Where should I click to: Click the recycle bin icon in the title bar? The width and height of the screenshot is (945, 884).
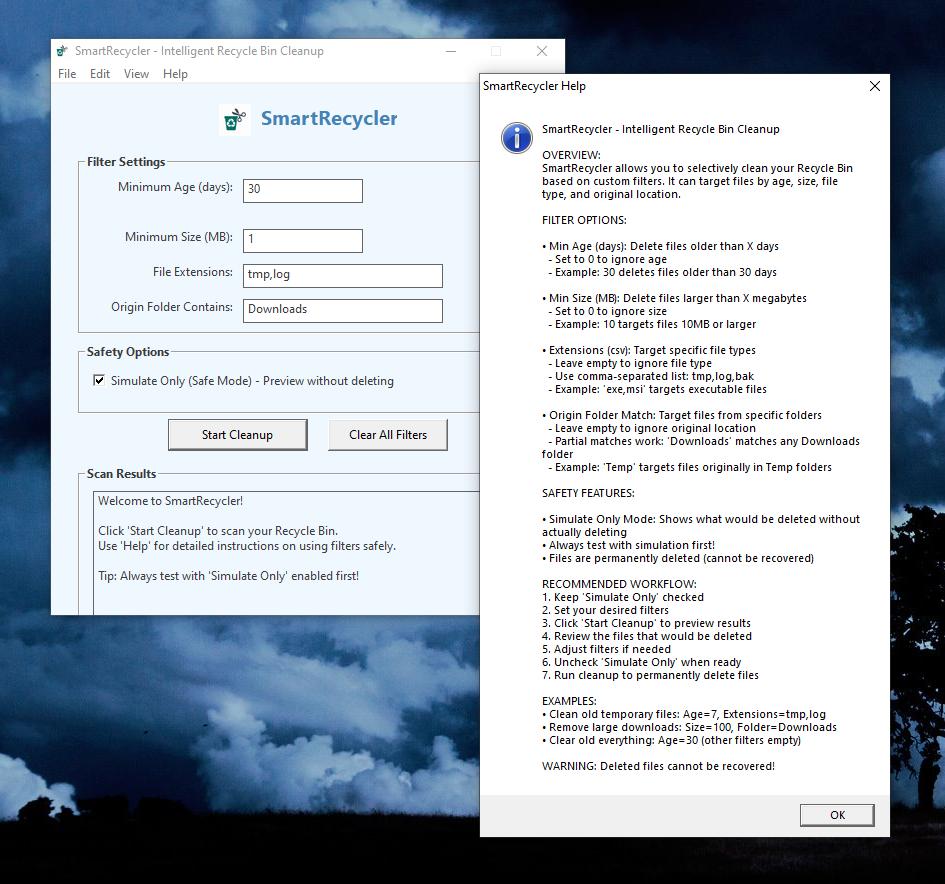(61, 50)
